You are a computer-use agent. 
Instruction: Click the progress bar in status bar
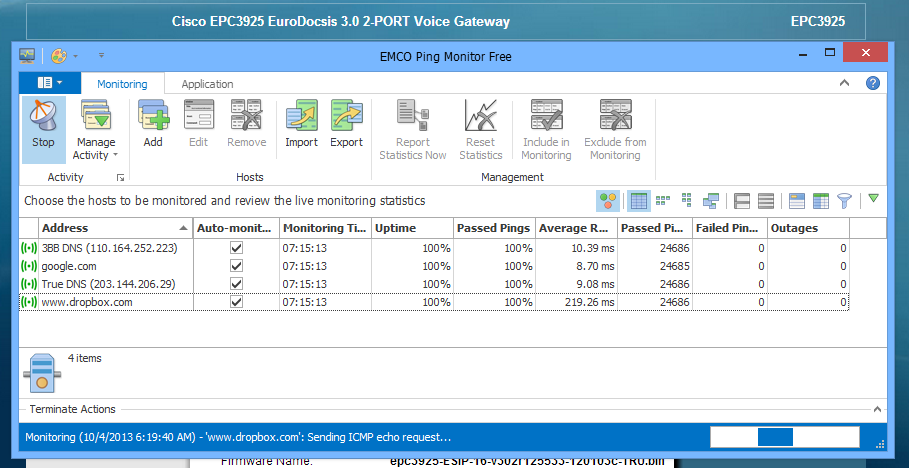coord(784,437)
